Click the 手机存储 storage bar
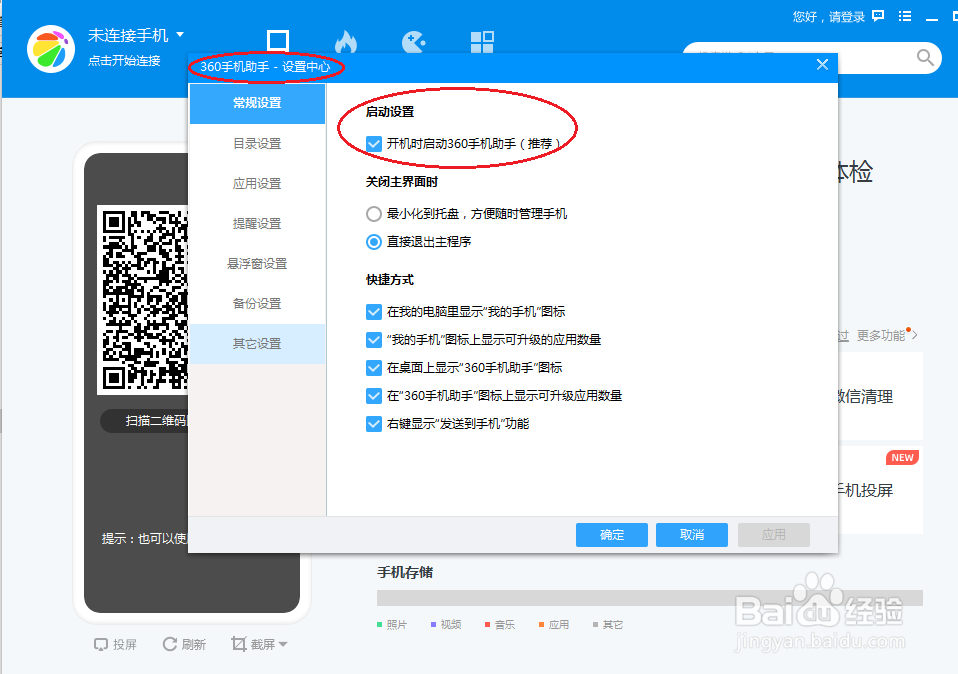 (x=649, y=598)
